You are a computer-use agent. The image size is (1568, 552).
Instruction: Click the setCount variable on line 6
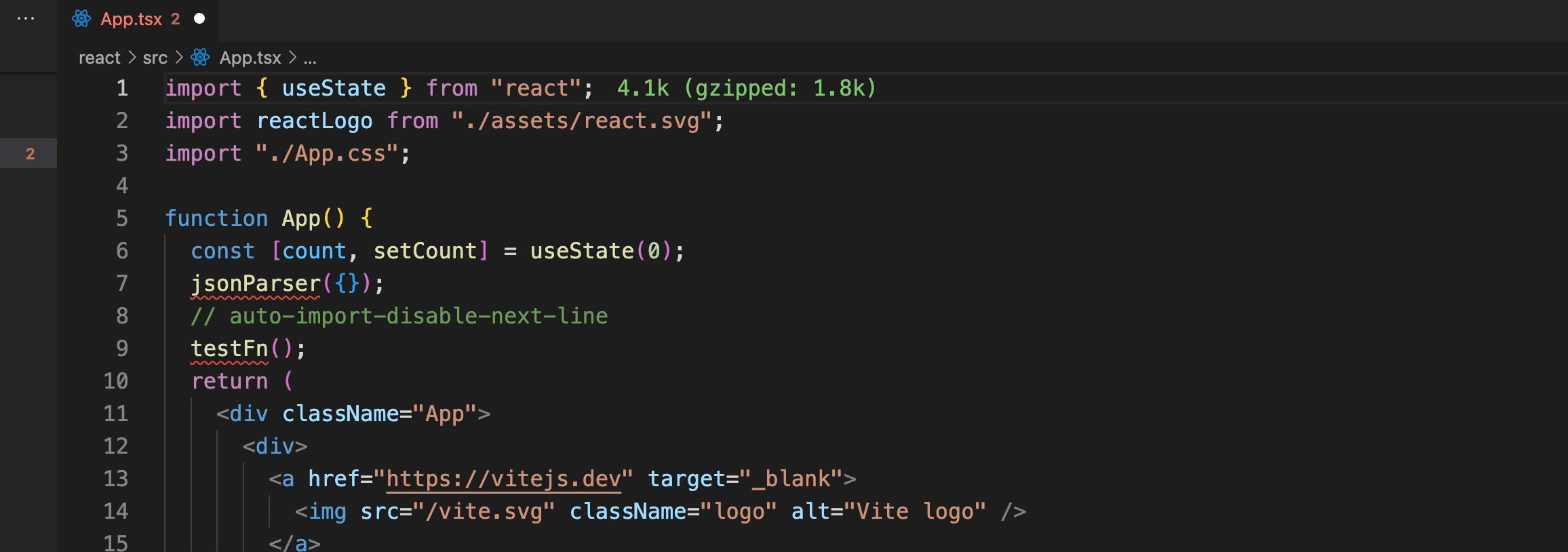(x=425, y=252)
